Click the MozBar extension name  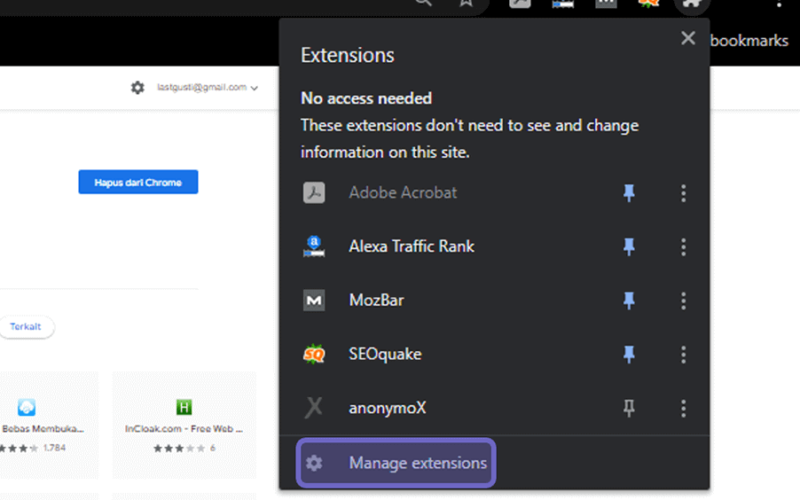376,300
